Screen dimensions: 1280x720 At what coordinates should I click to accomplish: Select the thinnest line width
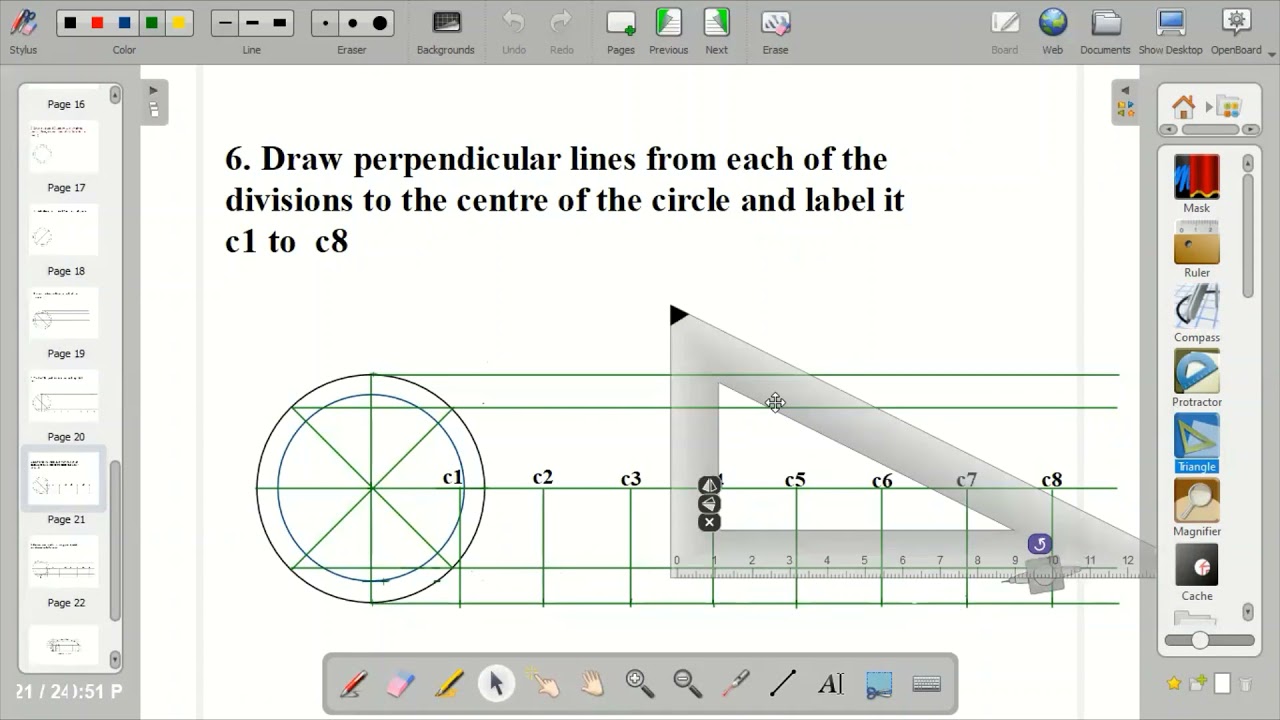click(225, 23)
